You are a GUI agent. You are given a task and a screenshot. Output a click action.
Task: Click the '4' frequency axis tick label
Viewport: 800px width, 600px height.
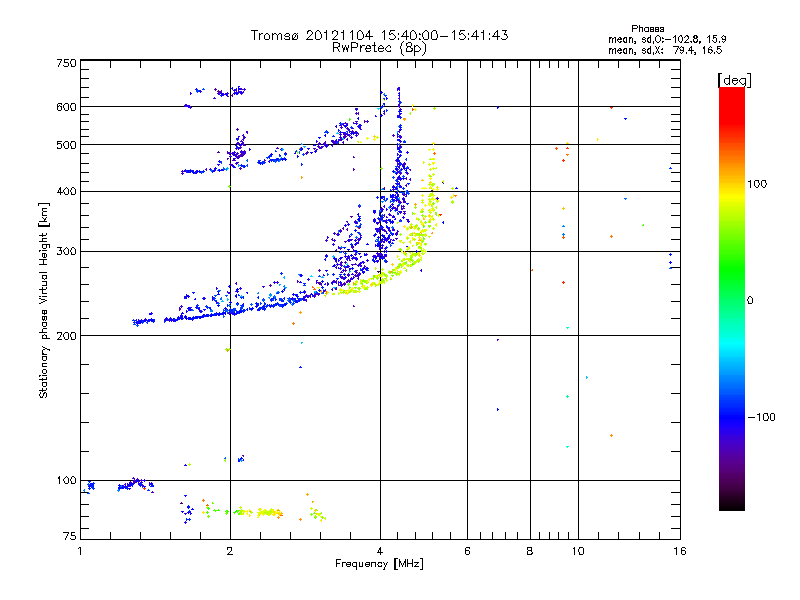[x=380, y=551]
